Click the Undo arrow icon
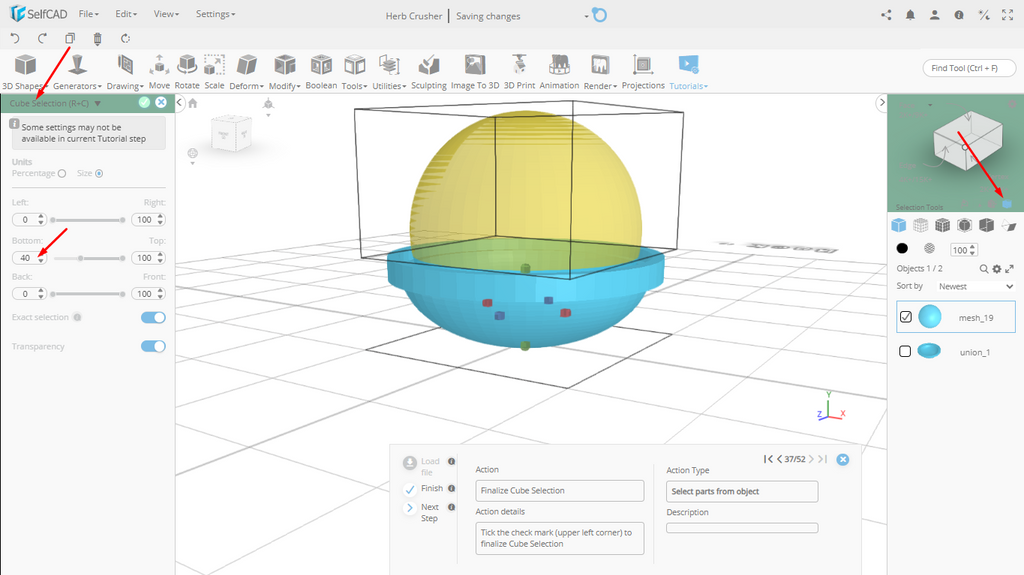The width and height of the screenshot is (1024, 575). pos(15,39)
